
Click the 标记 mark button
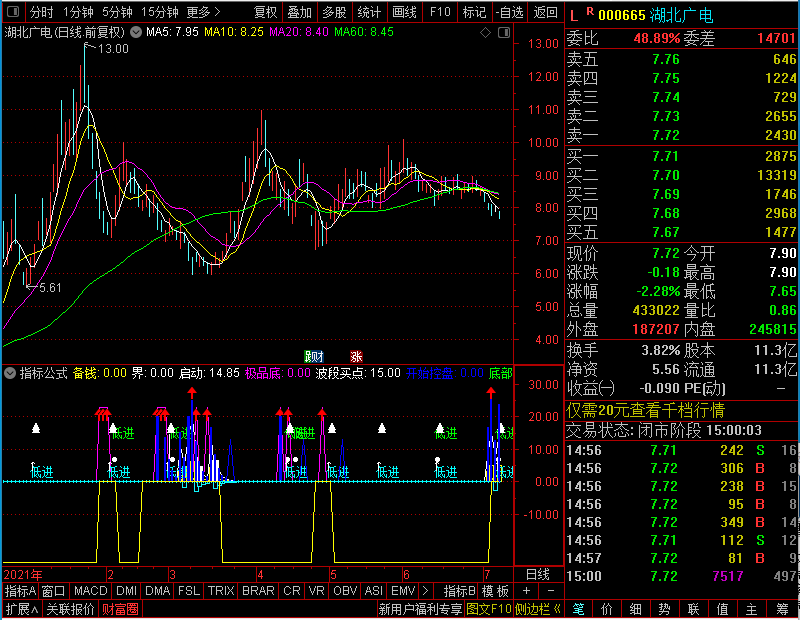[x=474, y=12]
